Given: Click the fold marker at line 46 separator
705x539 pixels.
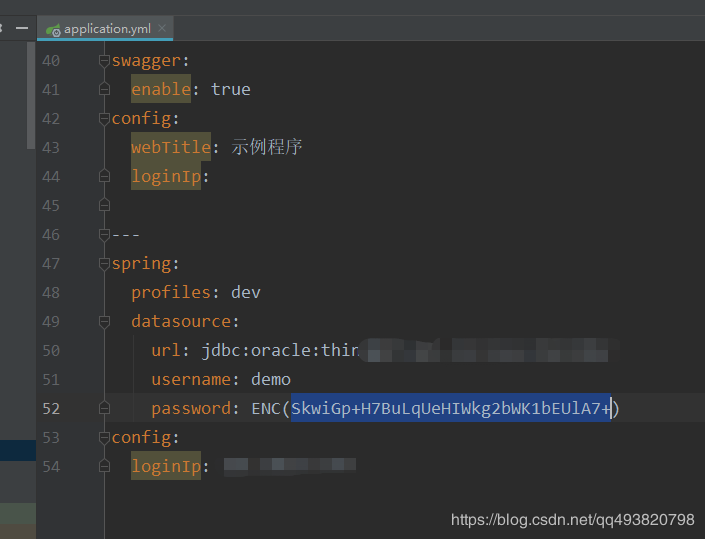Looking at the screenshot, I should (x=104, y=235).
